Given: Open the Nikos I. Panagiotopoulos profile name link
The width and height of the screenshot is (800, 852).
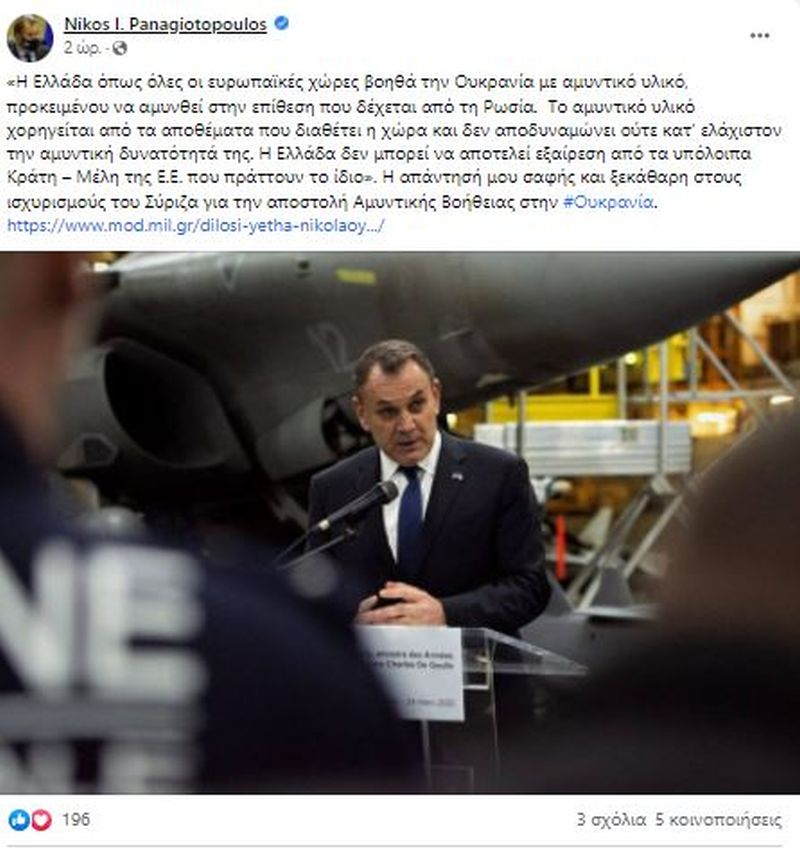Looking at the screenshot, I should click(x=165, y=24).
